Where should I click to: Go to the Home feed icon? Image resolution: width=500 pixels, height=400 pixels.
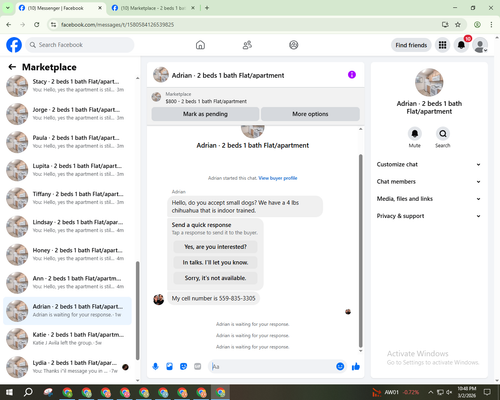coord(200,45)
